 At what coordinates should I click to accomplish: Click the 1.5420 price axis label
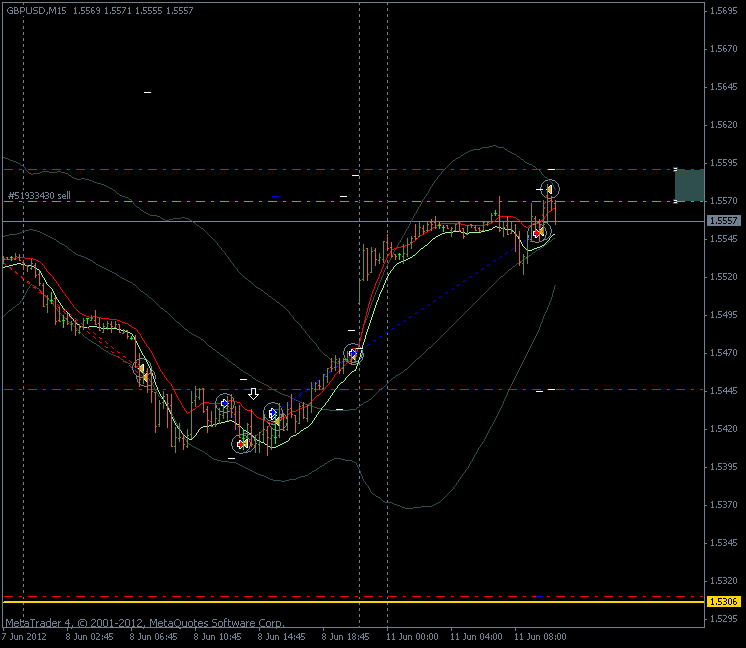[724, 429]
